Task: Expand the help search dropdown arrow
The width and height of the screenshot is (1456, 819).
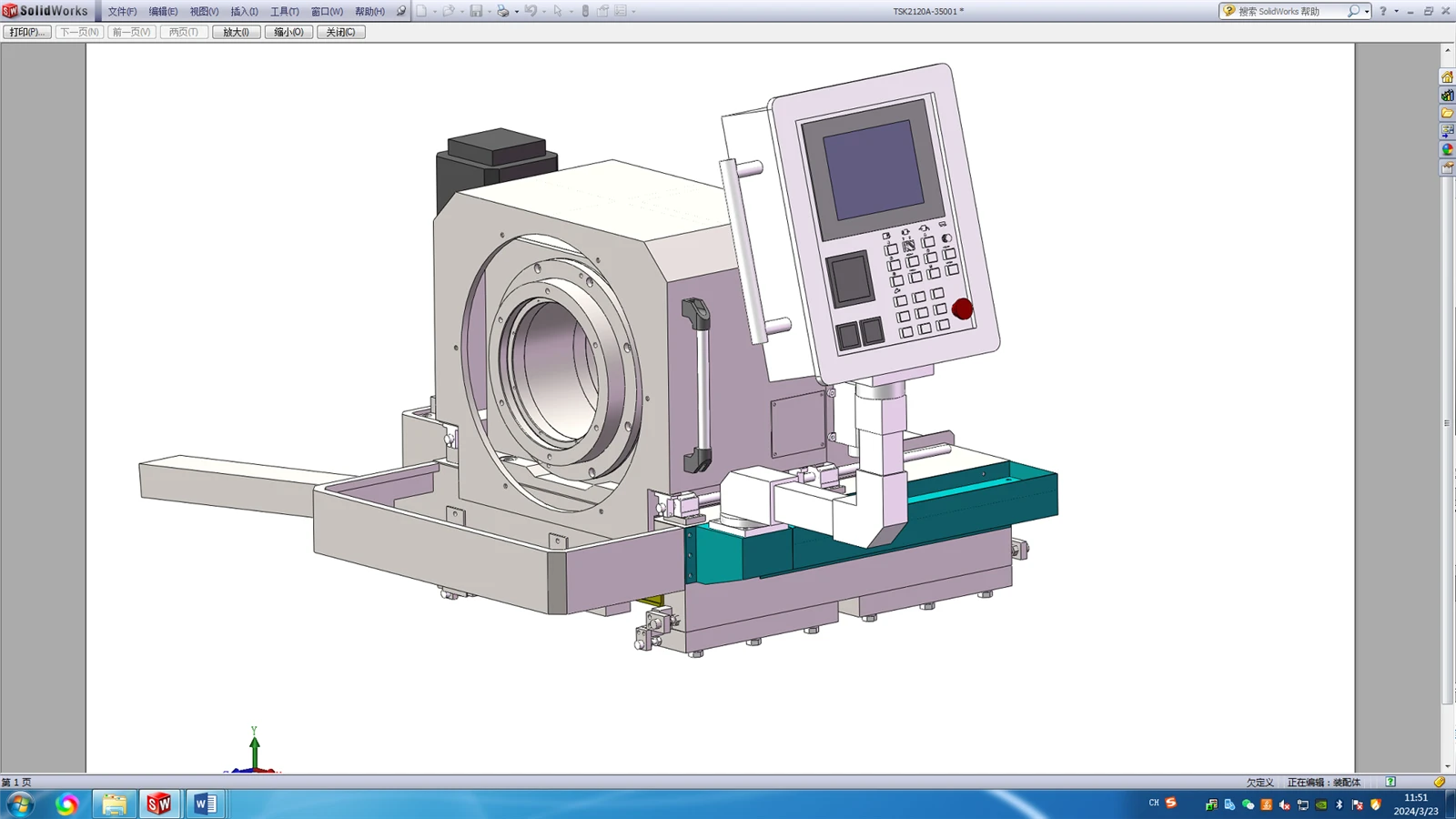Action: click(1367, 12)
